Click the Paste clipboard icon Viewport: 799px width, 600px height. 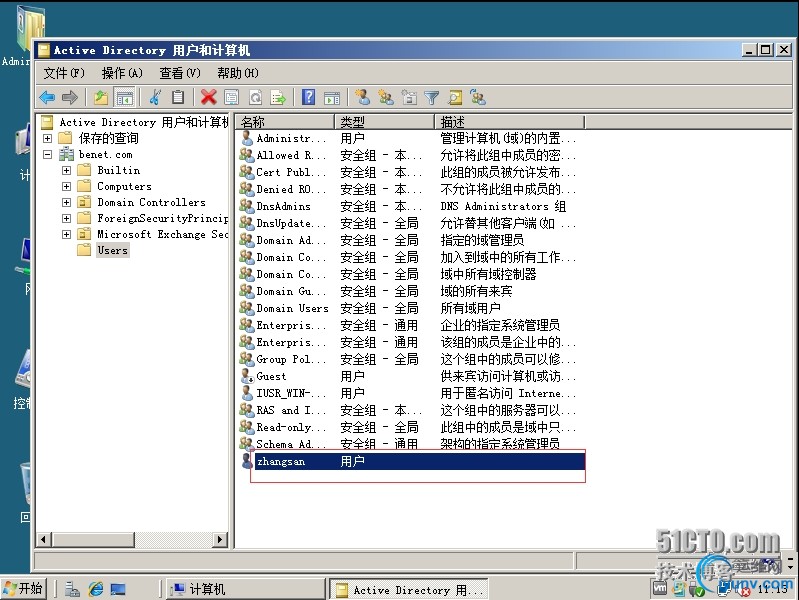click(177, 97)
